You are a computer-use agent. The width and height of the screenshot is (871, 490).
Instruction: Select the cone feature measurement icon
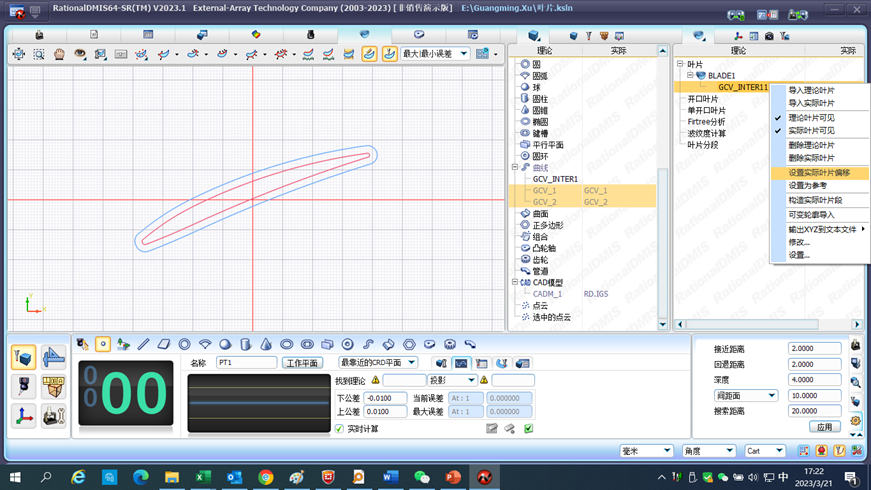coord(266,344)
